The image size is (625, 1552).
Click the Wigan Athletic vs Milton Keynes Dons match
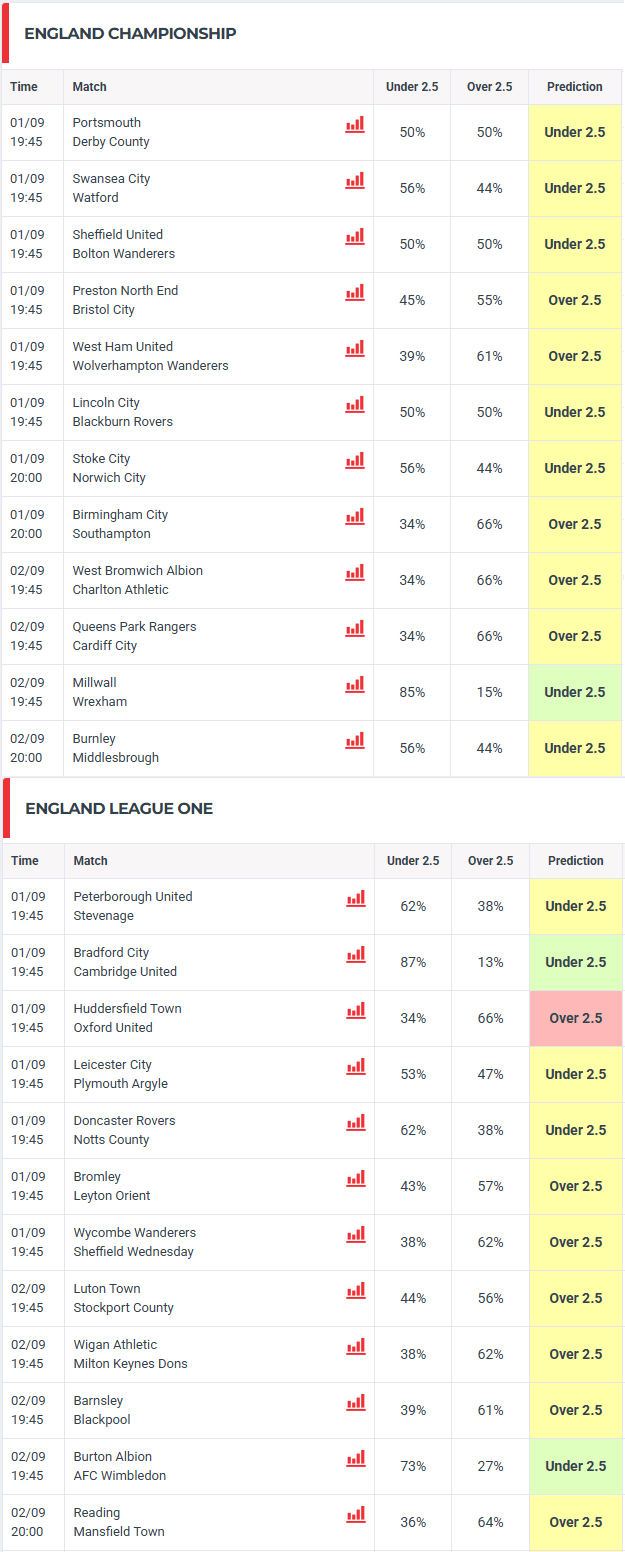pos(130,1354)
